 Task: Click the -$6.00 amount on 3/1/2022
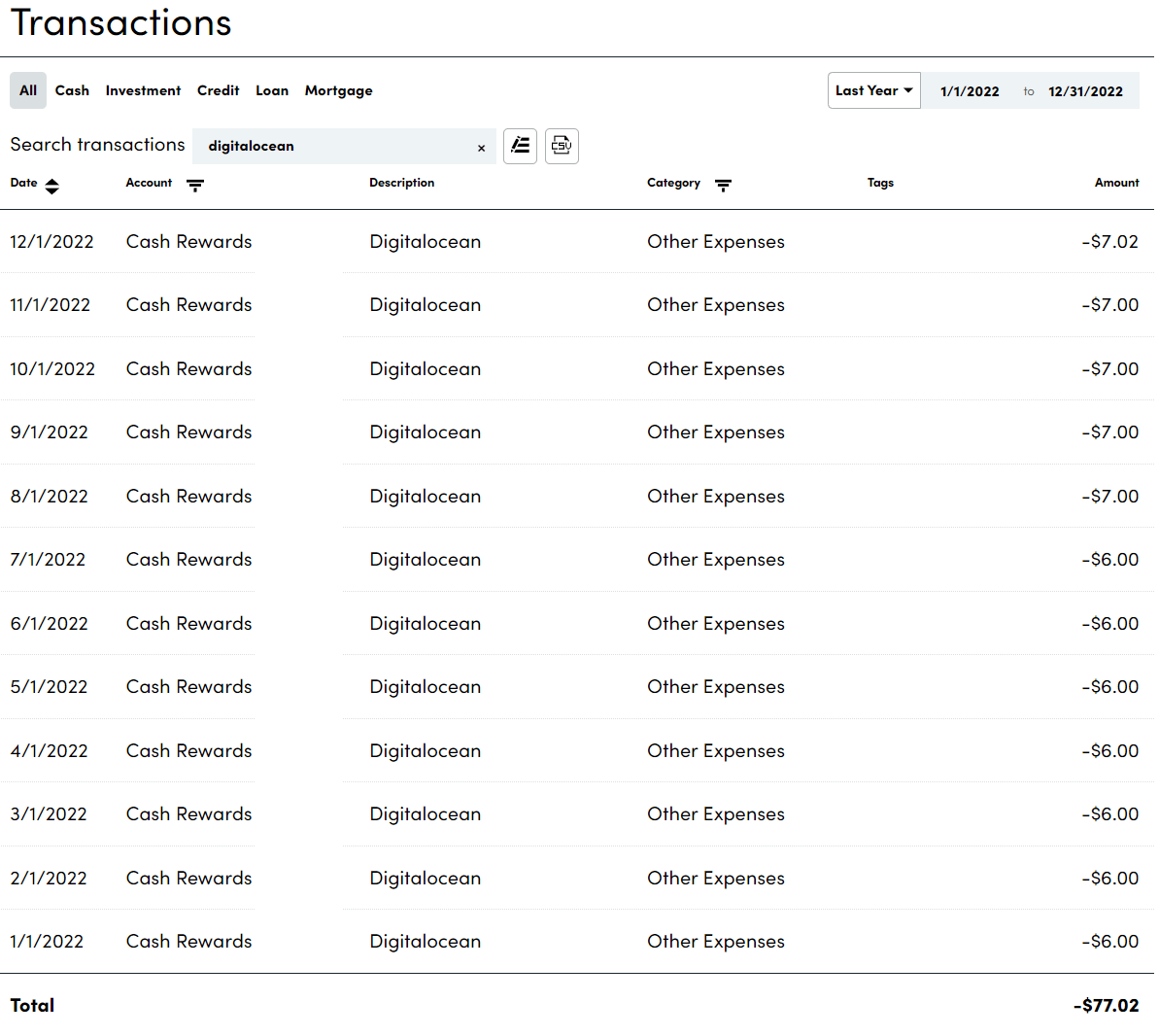coord(1109,814)
